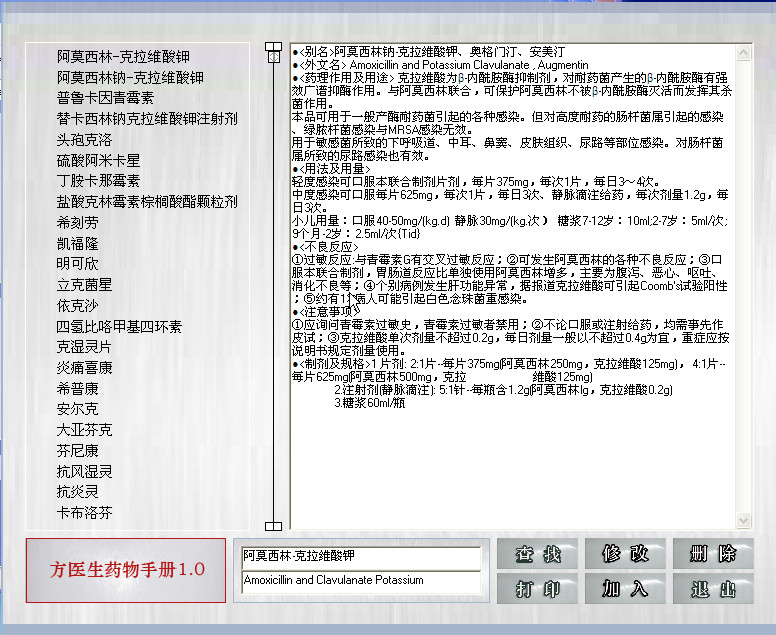Click the <外文名> Amoxicillin line
Image resolution: width=776 pixels, height=635 pixels.
pyautogui.click(x=440, y=65)
